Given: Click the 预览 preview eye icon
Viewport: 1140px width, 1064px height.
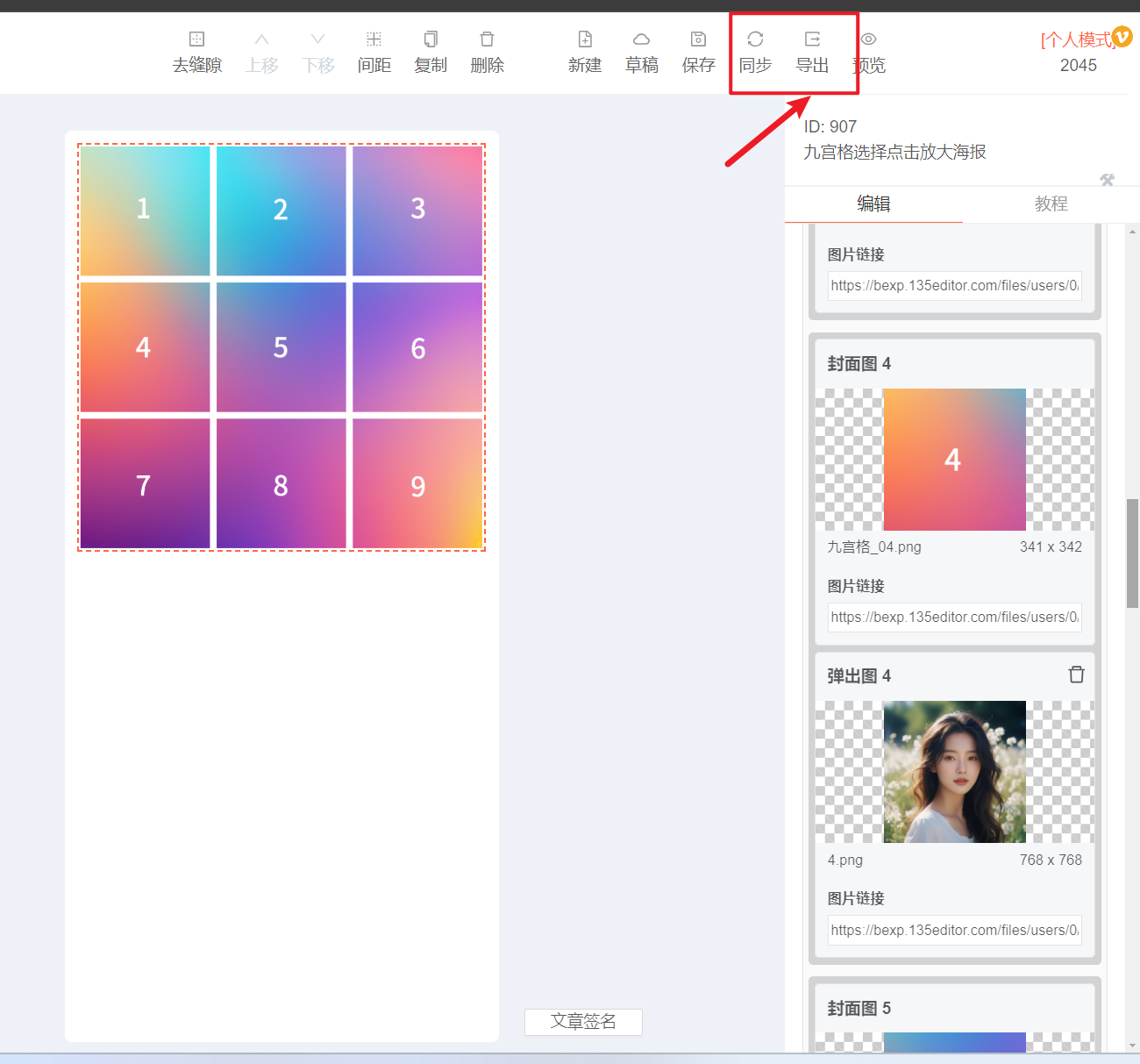Looking at the screenshot, I should [869, 39].
